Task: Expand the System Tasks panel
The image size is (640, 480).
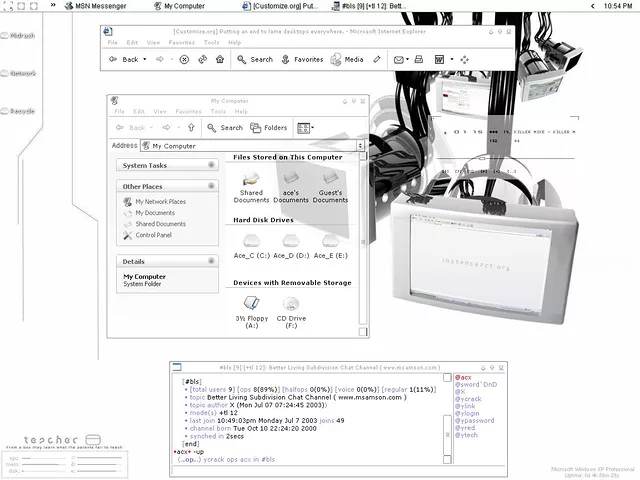Action: 211,165
